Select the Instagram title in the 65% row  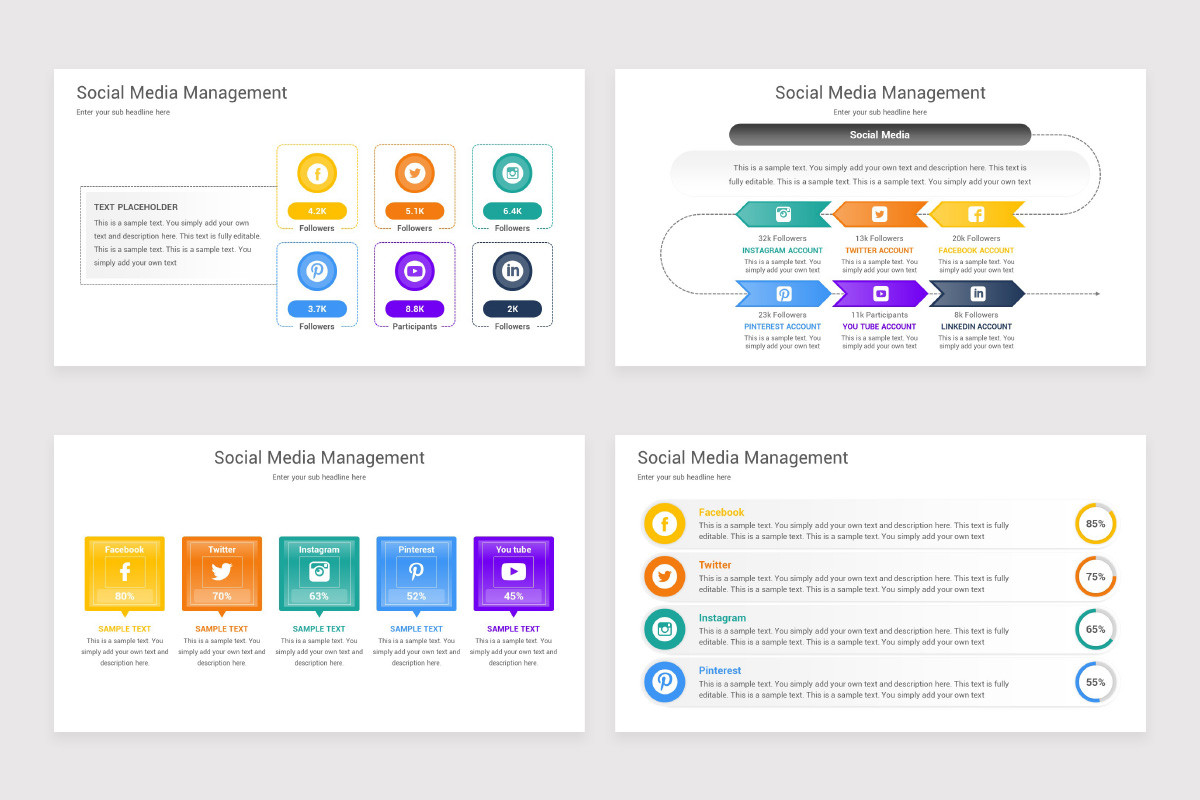[x=722, y=618]
